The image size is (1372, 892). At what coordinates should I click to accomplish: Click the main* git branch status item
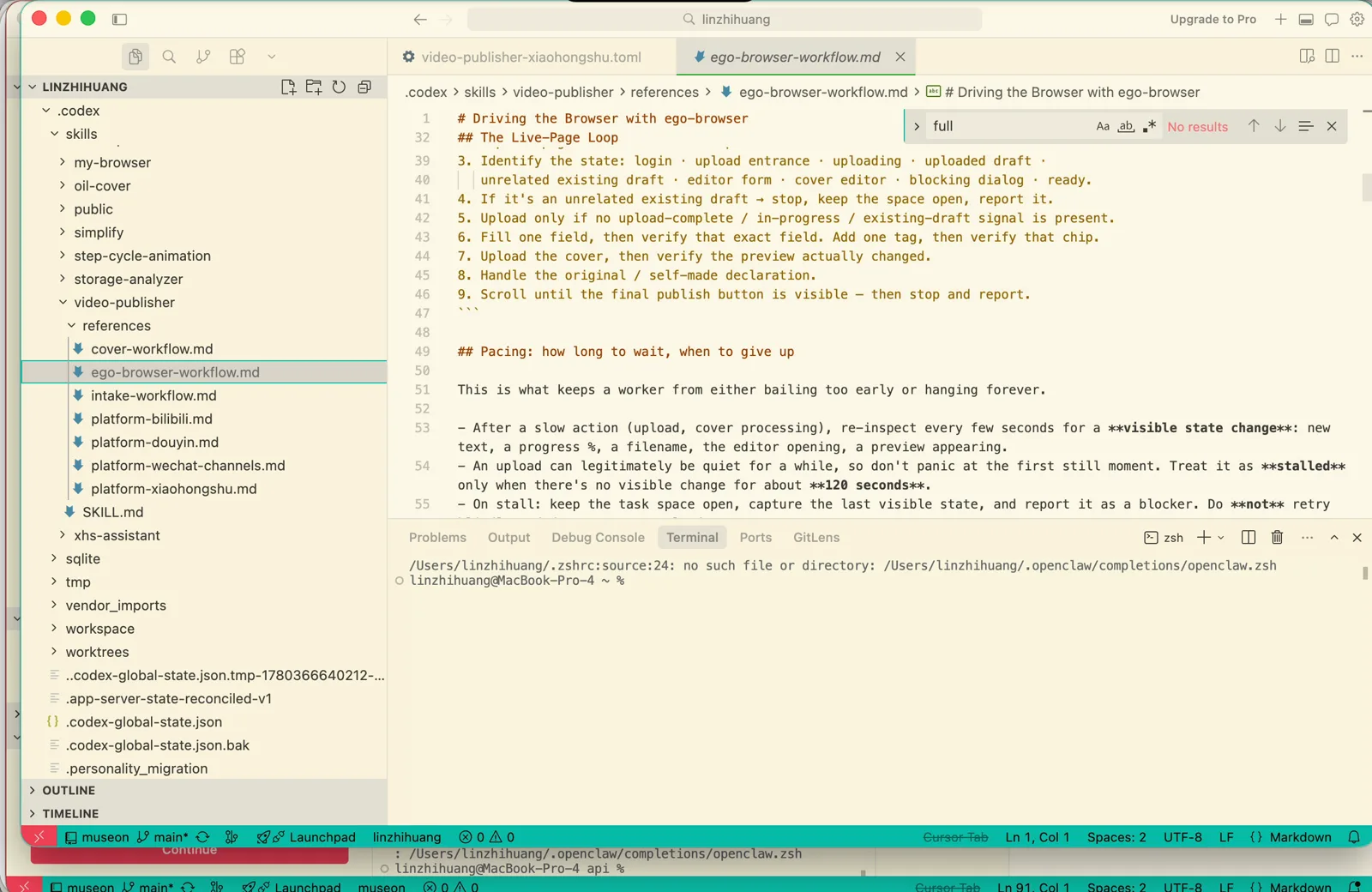click(163, 837)
